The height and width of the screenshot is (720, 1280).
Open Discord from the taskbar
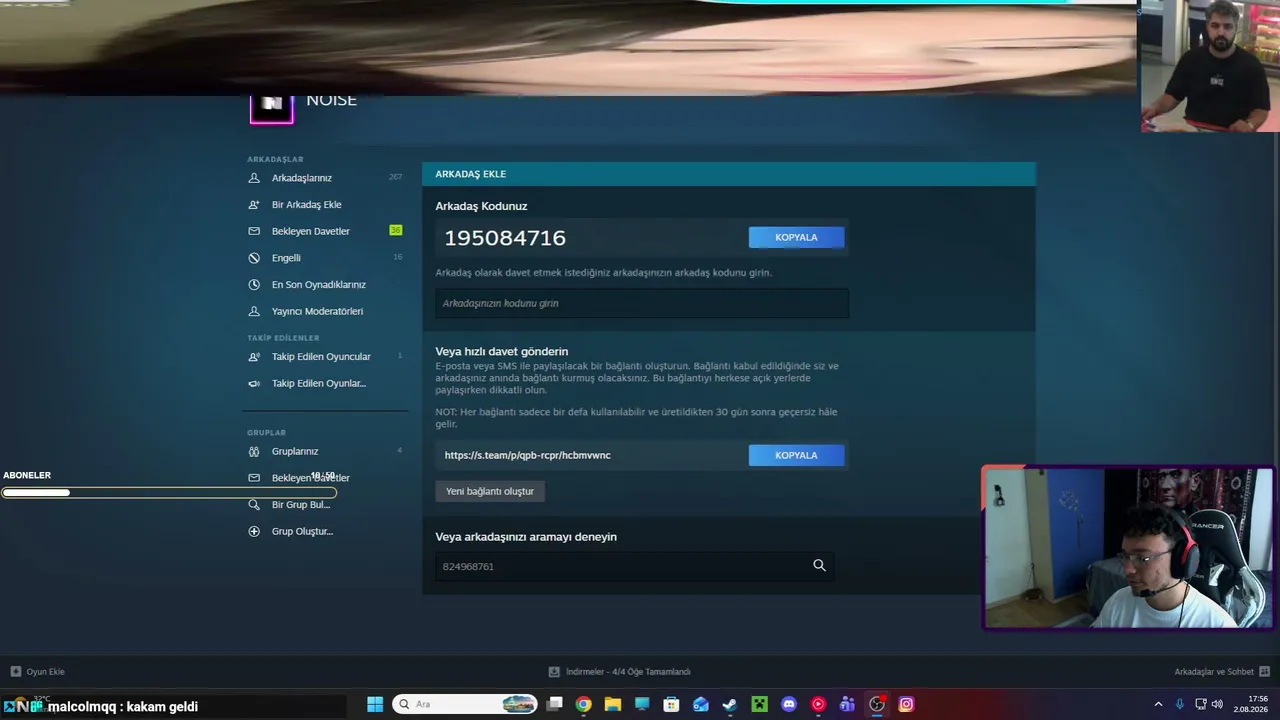tap(789, 704)
